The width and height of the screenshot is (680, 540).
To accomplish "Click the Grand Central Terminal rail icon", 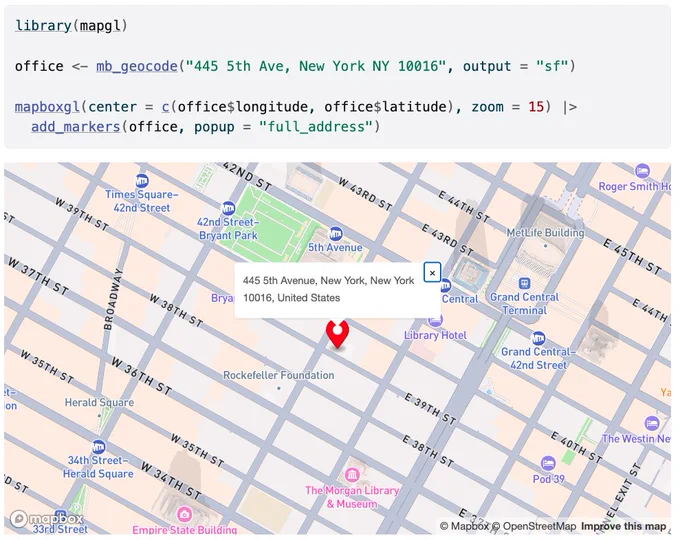I will pyautogui.click(x=524, y=283).
